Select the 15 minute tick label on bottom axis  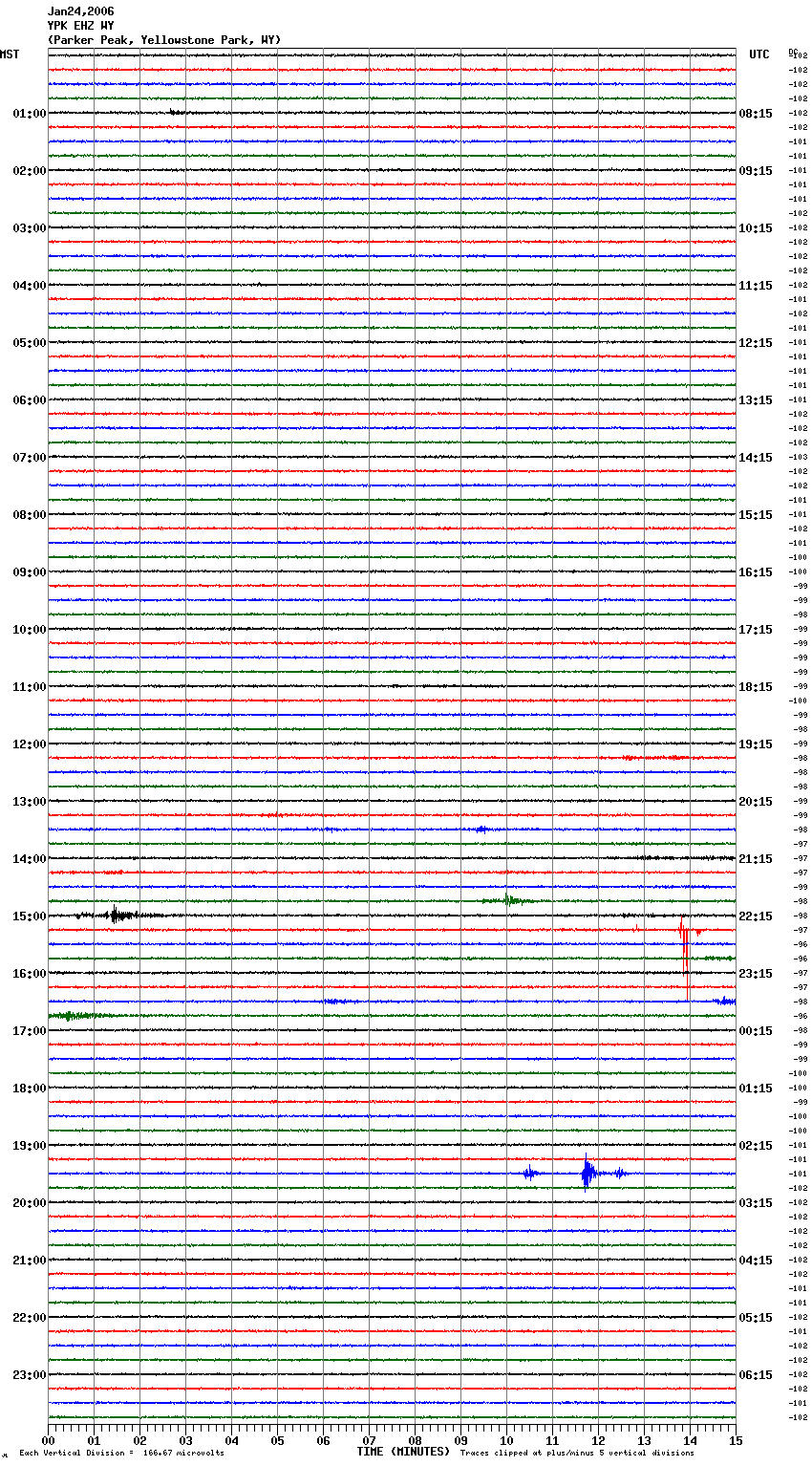coord(736,1440)
